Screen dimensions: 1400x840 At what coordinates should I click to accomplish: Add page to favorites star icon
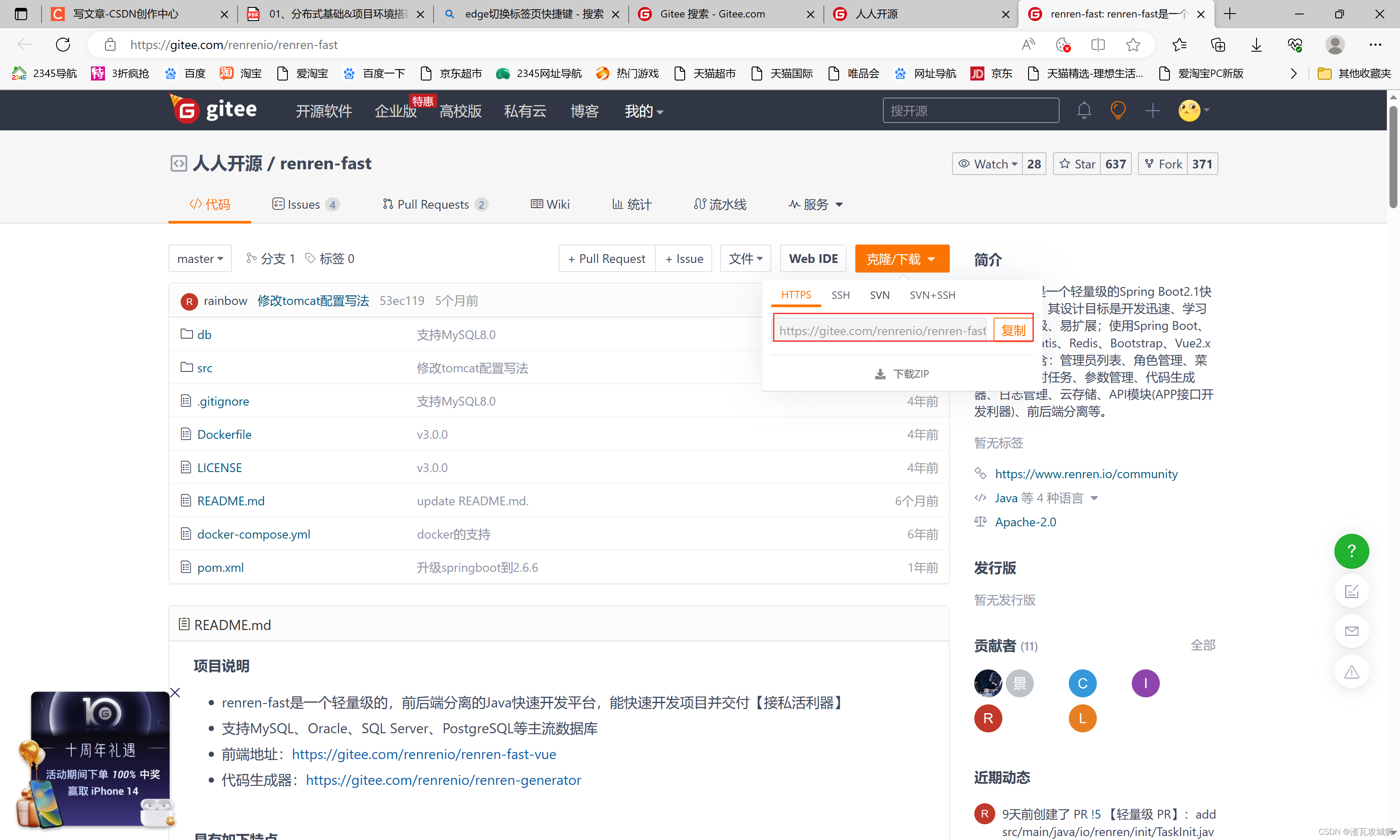pos(1133,45)
